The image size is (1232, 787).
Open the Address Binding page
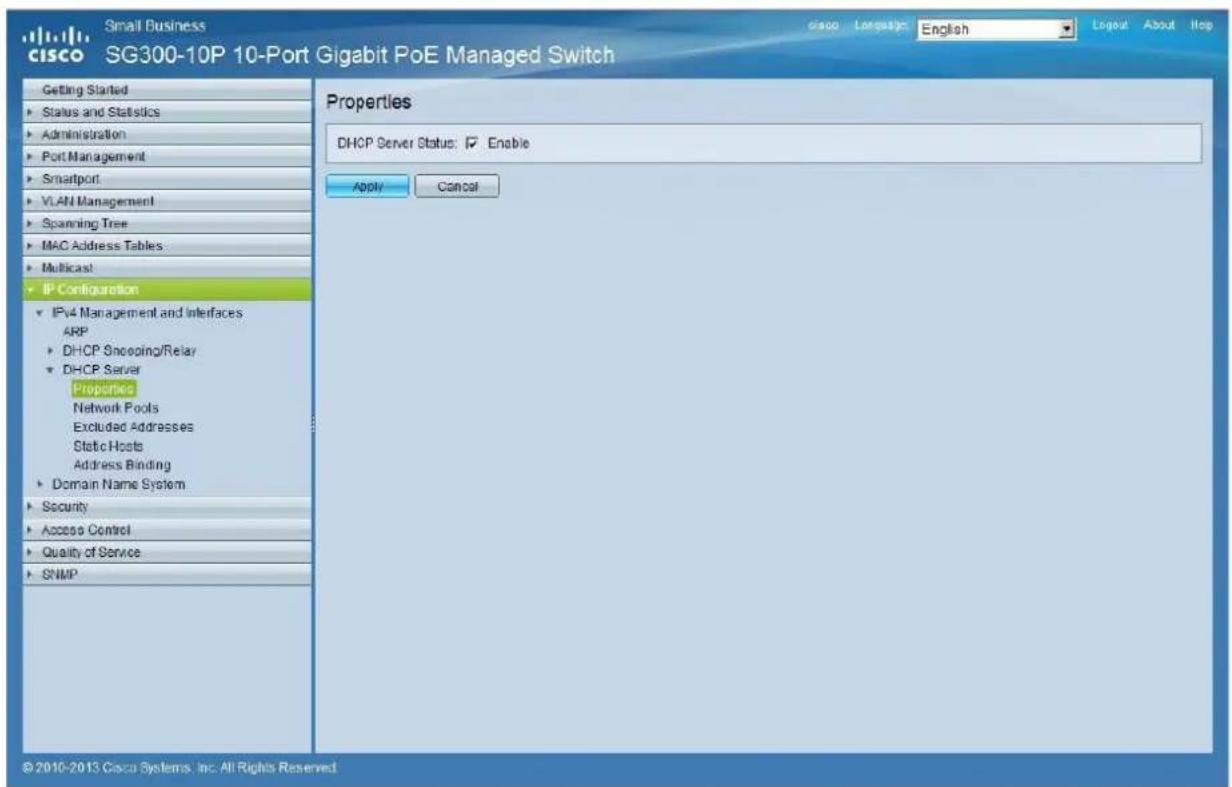pyautogui.click(x=122, y=465)
